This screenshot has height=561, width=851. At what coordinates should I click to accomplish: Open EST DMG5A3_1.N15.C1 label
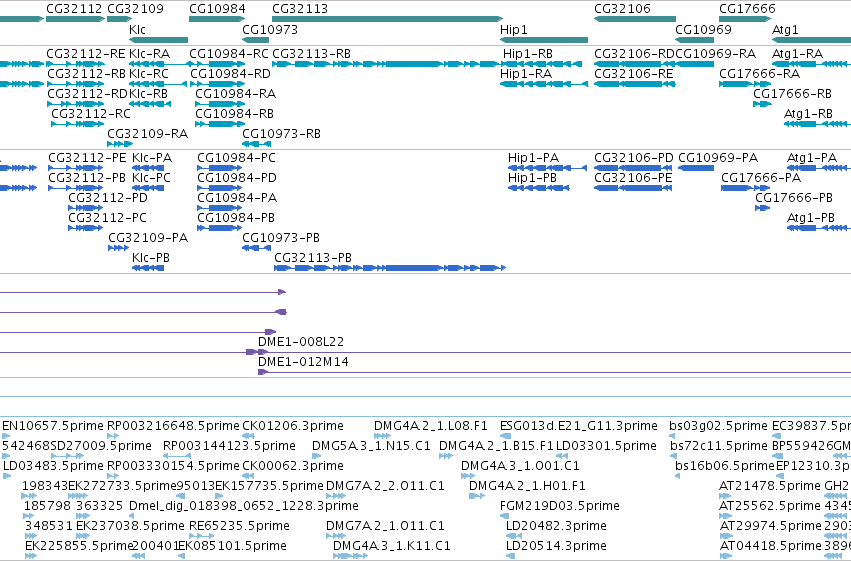pyautogui.click(x=371, y=446)
